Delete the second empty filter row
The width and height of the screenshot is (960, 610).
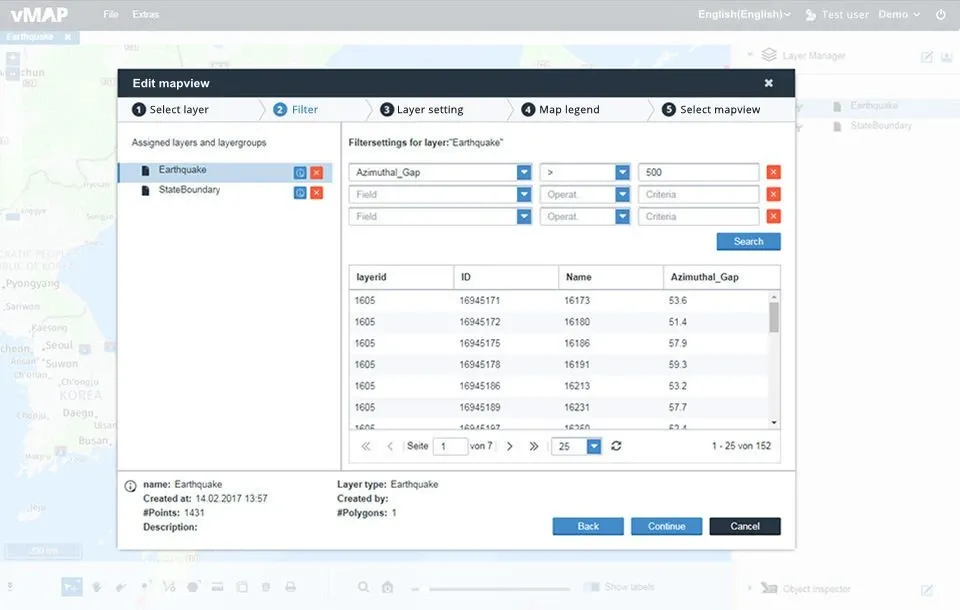[x=774, y=194]
